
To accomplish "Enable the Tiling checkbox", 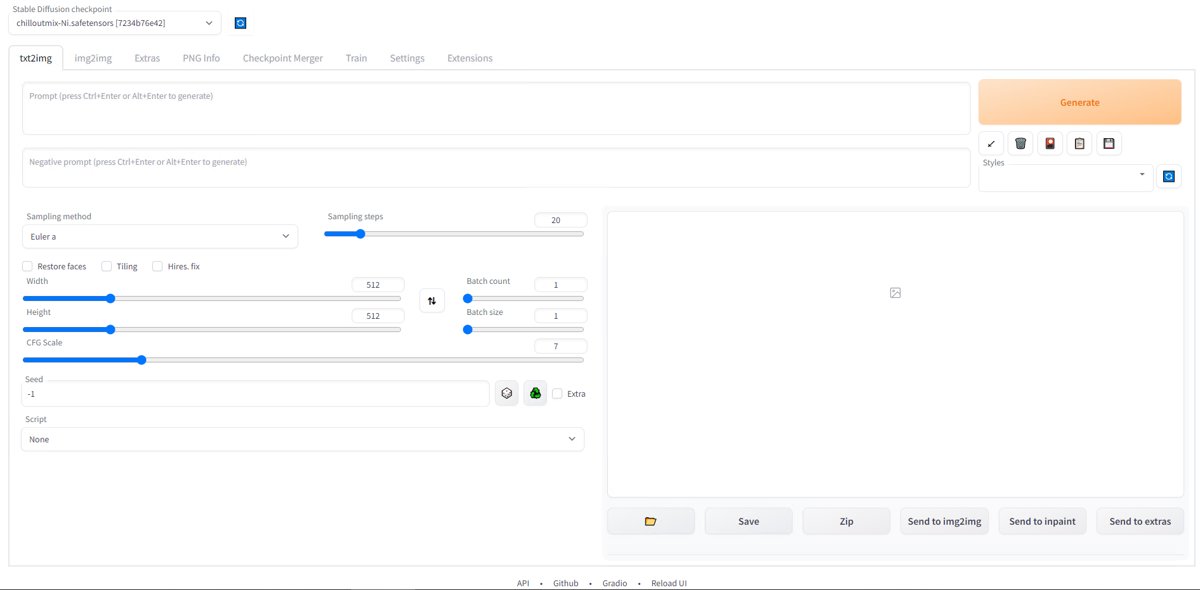I will pyautogui.click(x=106, y=266).
